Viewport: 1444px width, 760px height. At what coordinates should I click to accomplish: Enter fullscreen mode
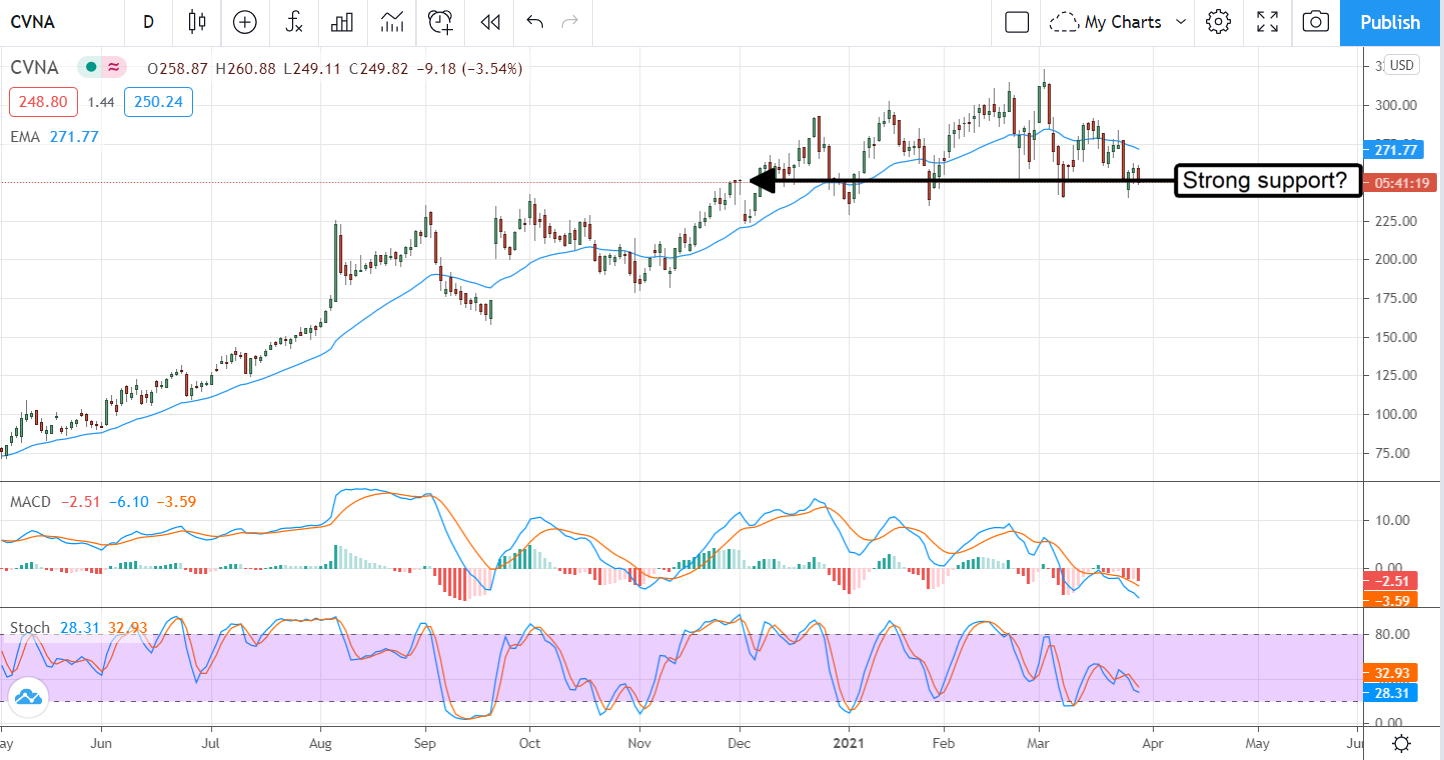point(1267,22)
